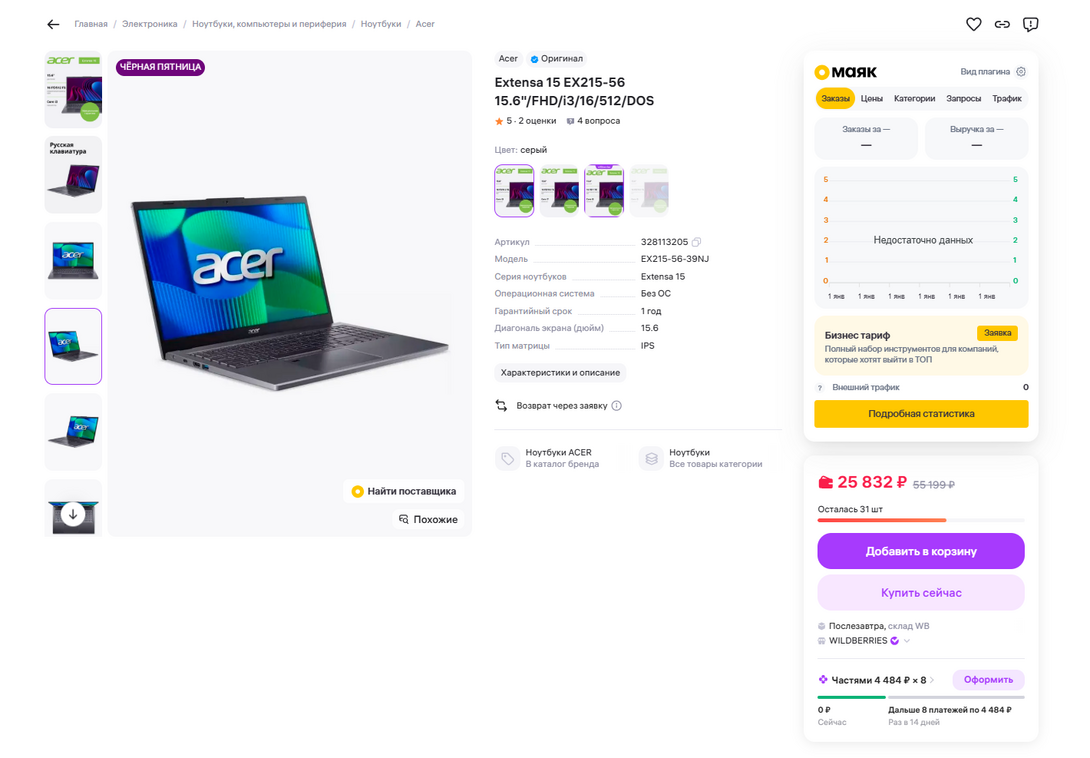The width and height of the screenshot is (1090, 758).
Task: Switch to the Цены tab
Action: pyautogui.click(x=872, y=99)
